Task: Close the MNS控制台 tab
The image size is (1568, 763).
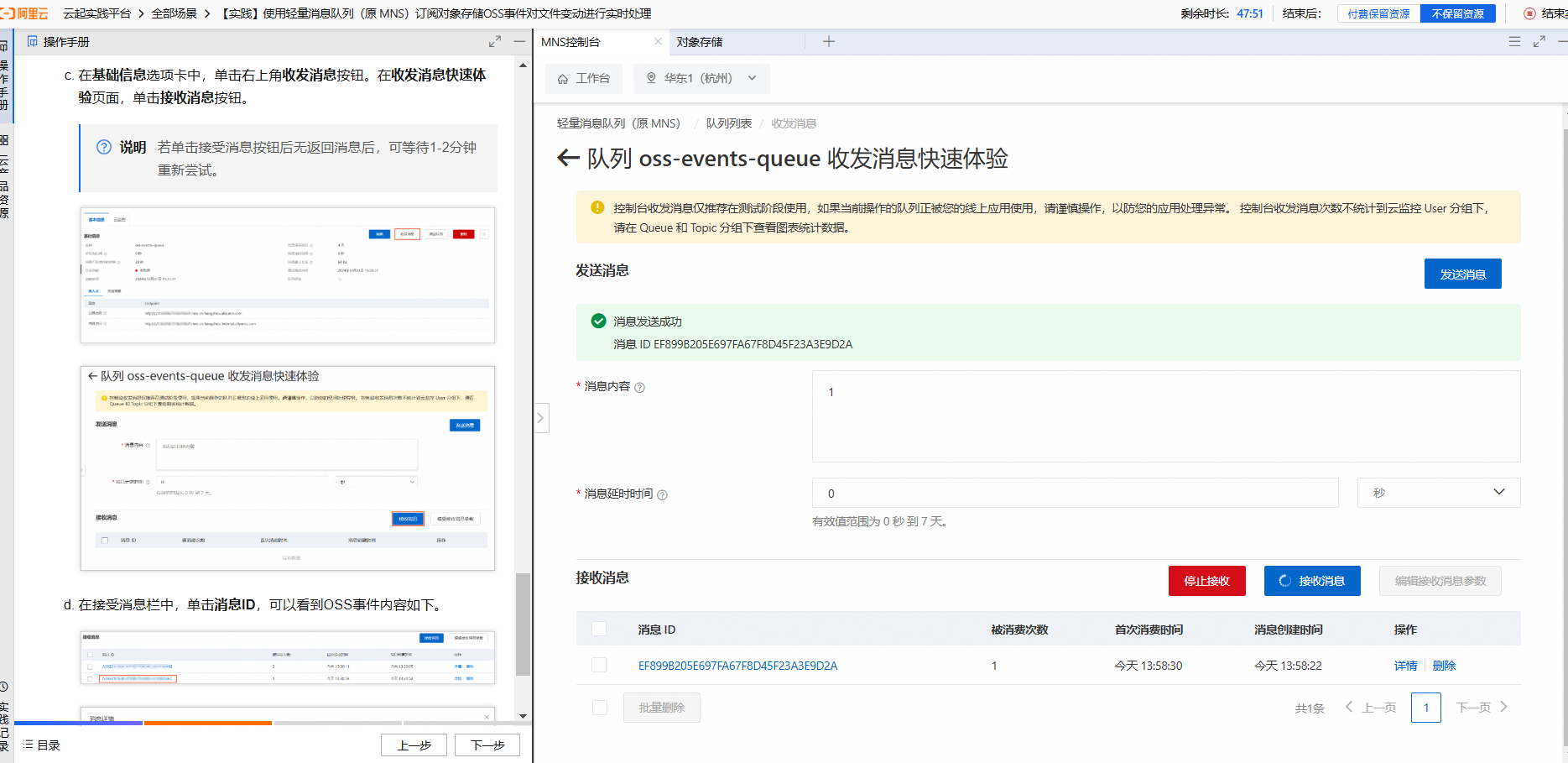Action: pyautogui.click(x=658, y=41)
